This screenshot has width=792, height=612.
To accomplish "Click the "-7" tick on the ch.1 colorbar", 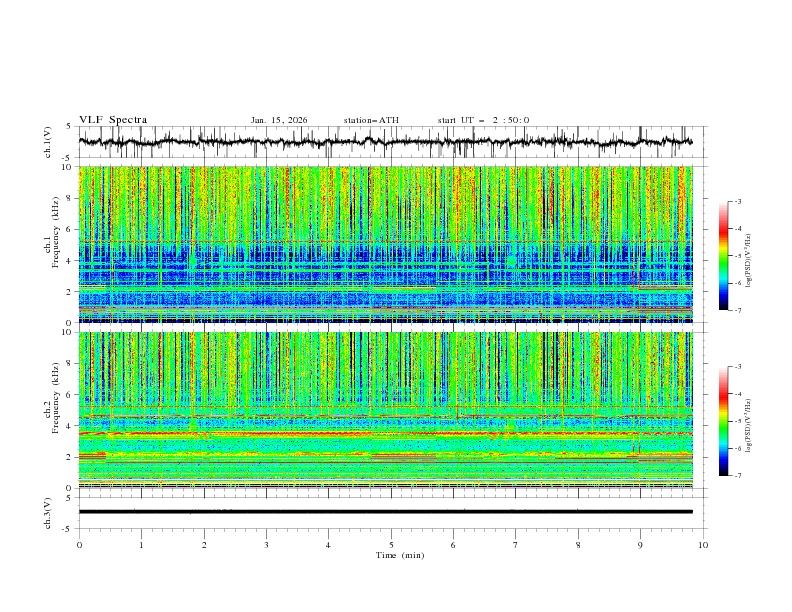I will [x=737, y=310].
